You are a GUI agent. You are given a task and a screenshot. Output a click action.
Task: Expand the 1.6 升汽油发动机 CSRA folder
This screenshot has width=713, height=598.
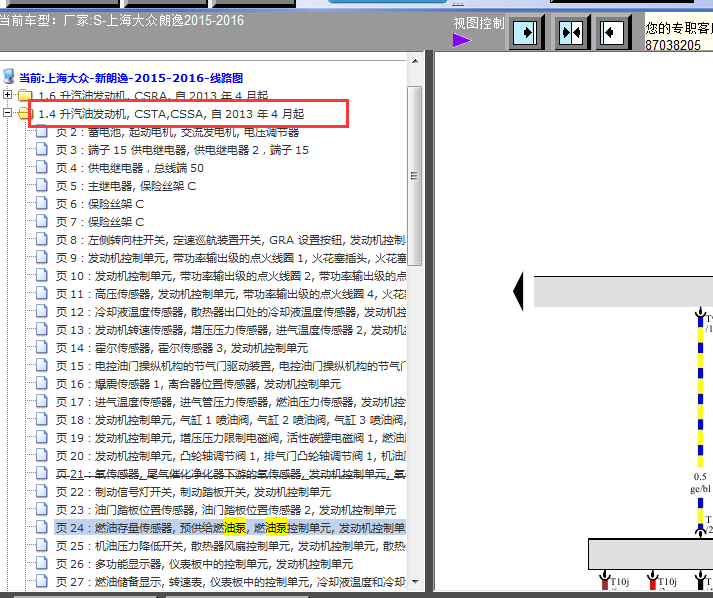[7, 95]
